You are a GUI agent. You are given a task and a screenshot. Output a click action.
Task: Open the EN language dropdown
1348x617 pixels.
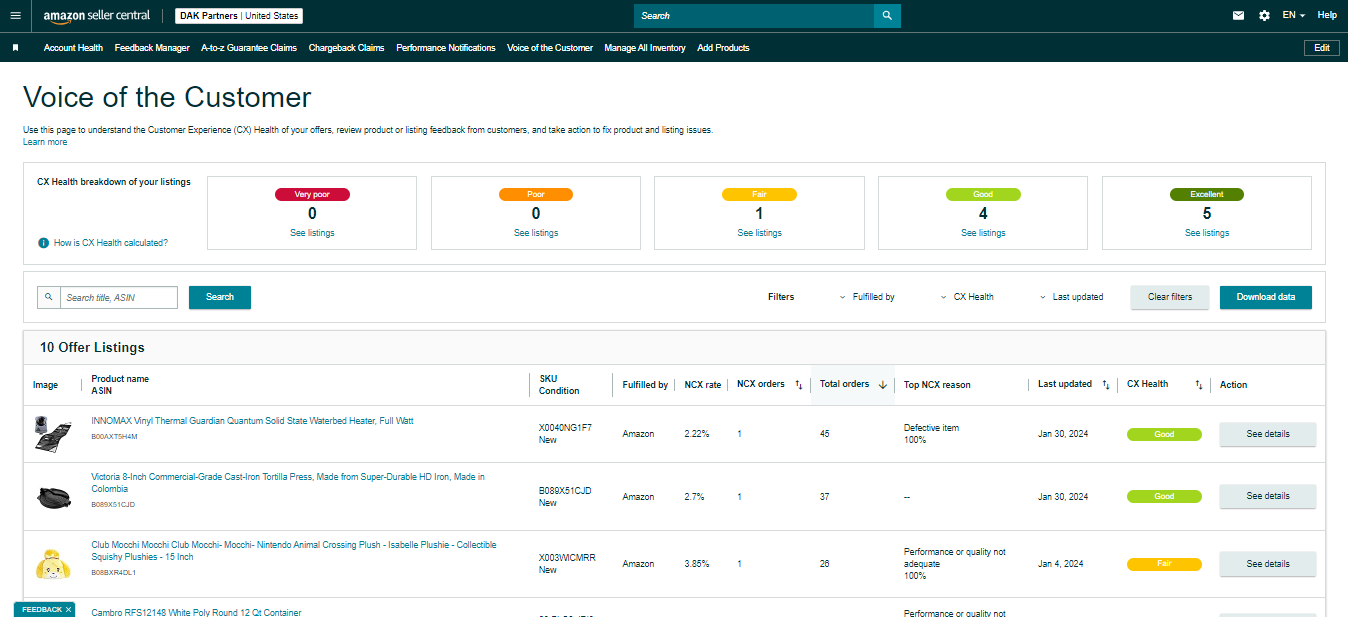pyautogui.click(x=1294, y=15)
